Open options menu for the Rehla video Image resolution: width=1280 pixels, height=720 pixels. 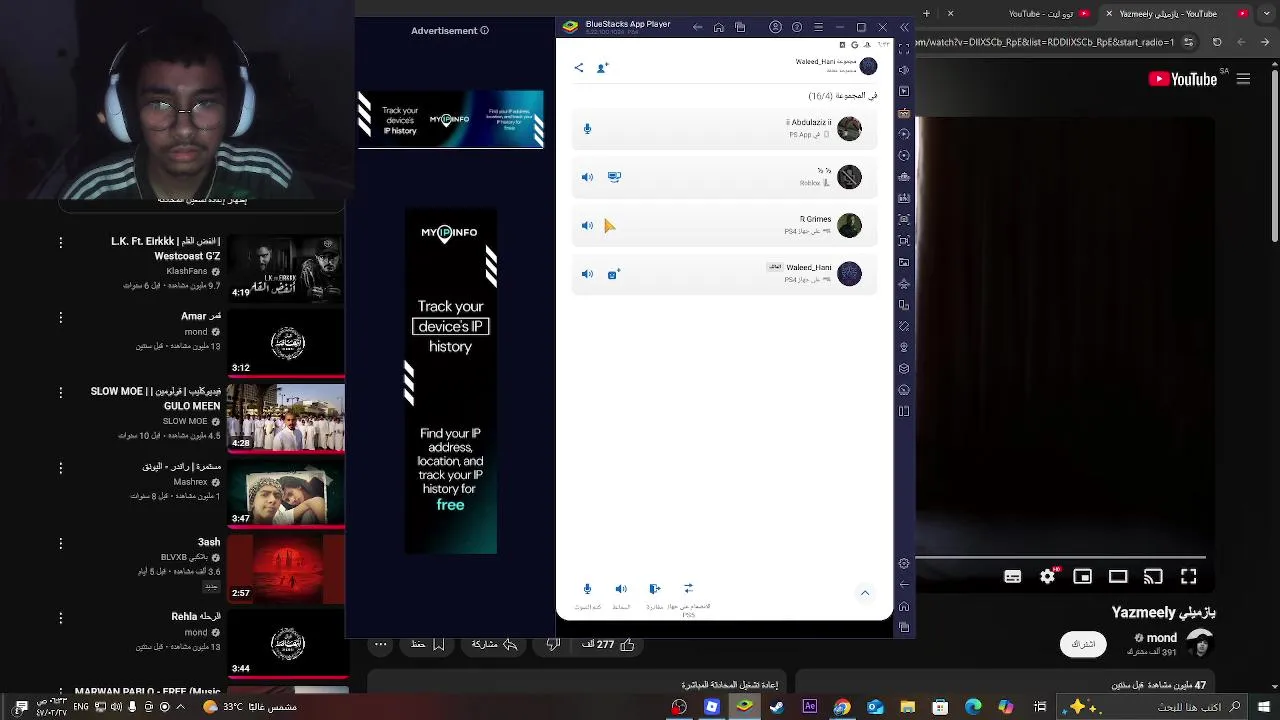point(61,618)
